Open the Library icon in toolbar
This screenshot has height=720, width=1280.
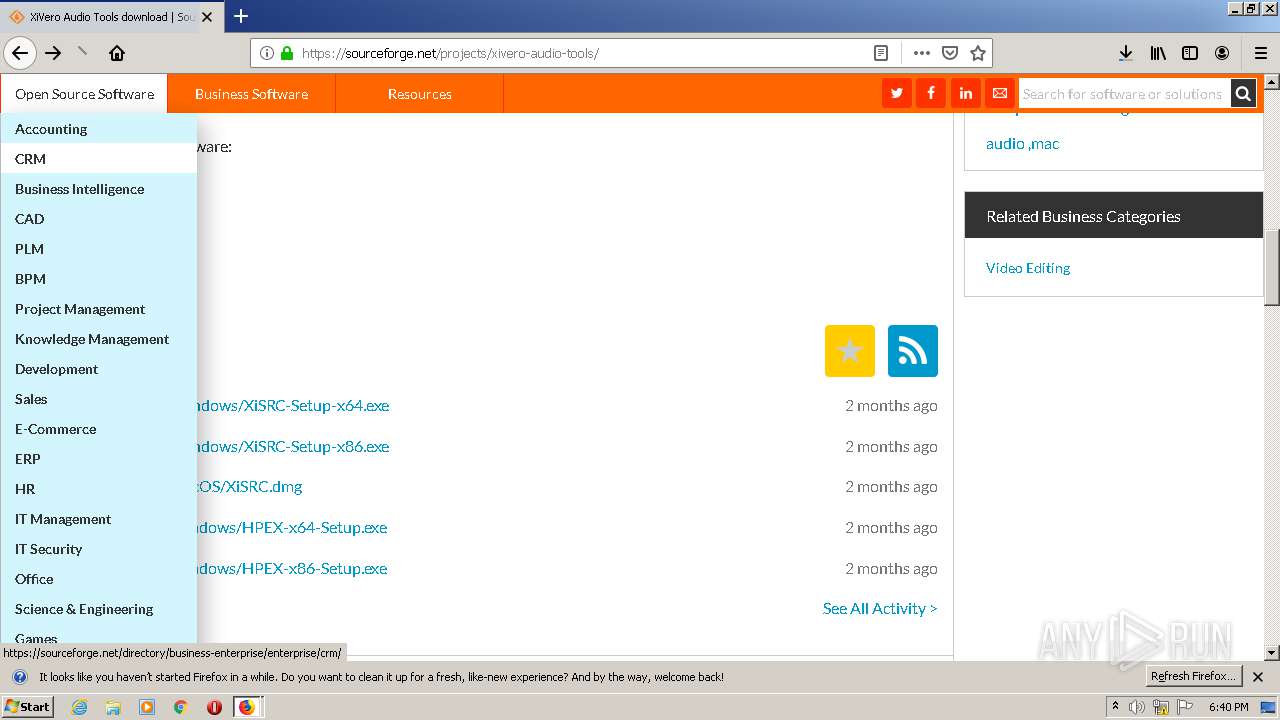tap(1158, 53)
